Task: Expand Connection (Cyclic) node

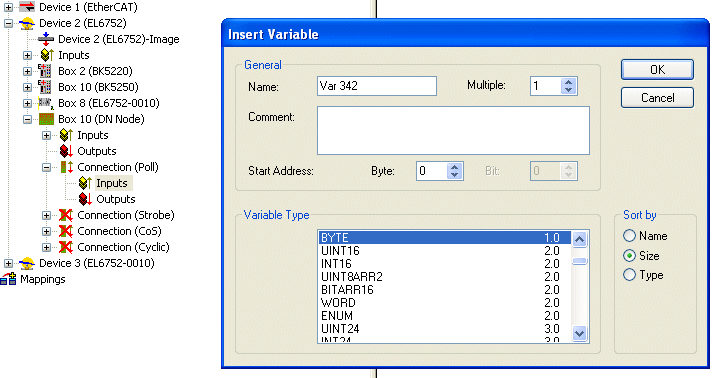Action: [x=46, y=247]
